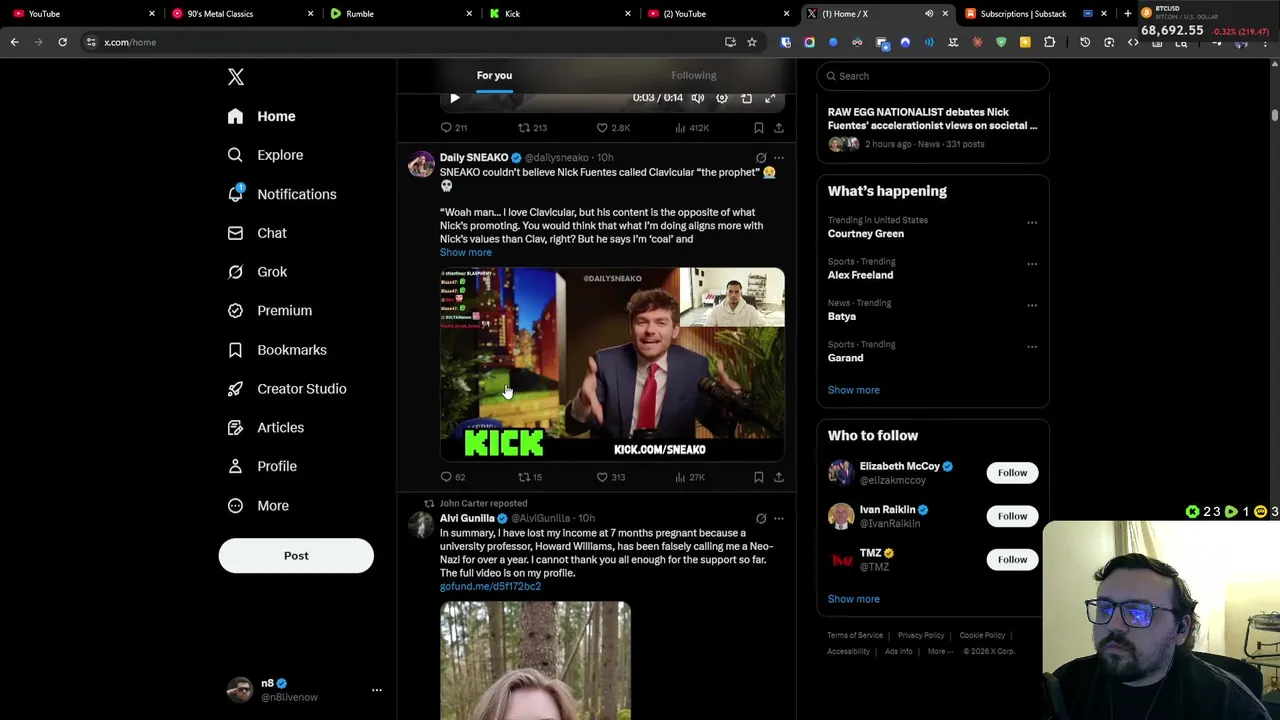Like Daily SNEAKO post with 313 likes

[611, 478]
